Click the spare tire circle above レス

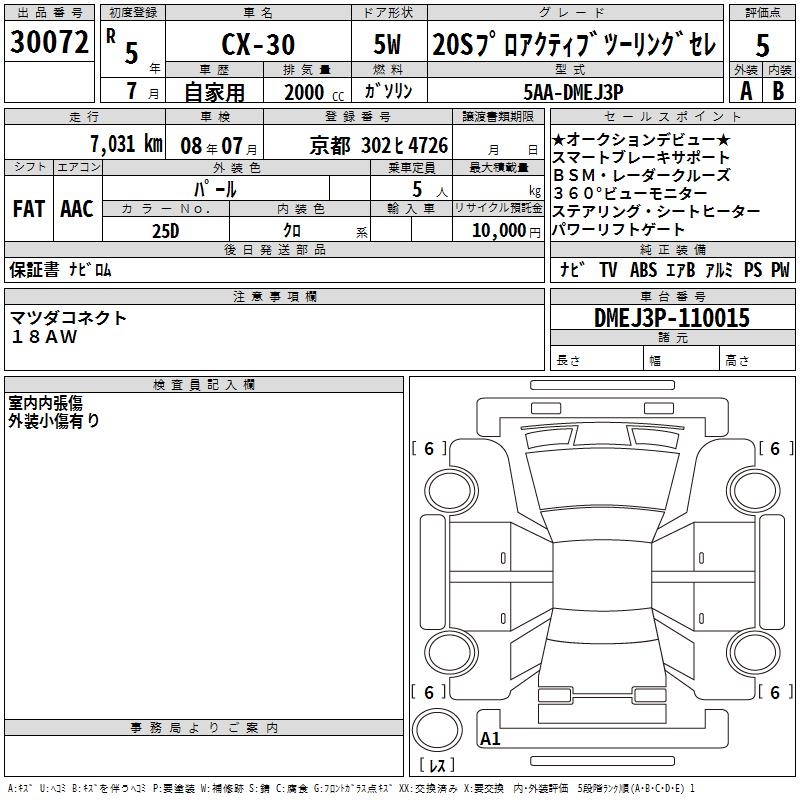pos(437,730)
